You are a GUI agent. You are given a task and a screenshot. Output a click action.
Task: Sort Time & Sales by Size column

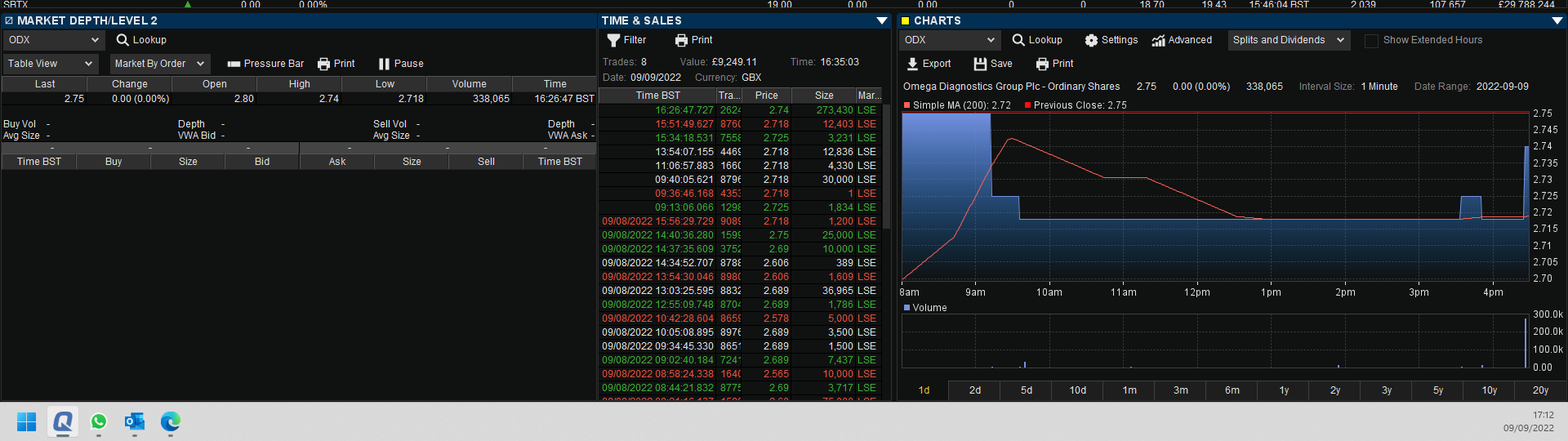(x=824, y=96)
